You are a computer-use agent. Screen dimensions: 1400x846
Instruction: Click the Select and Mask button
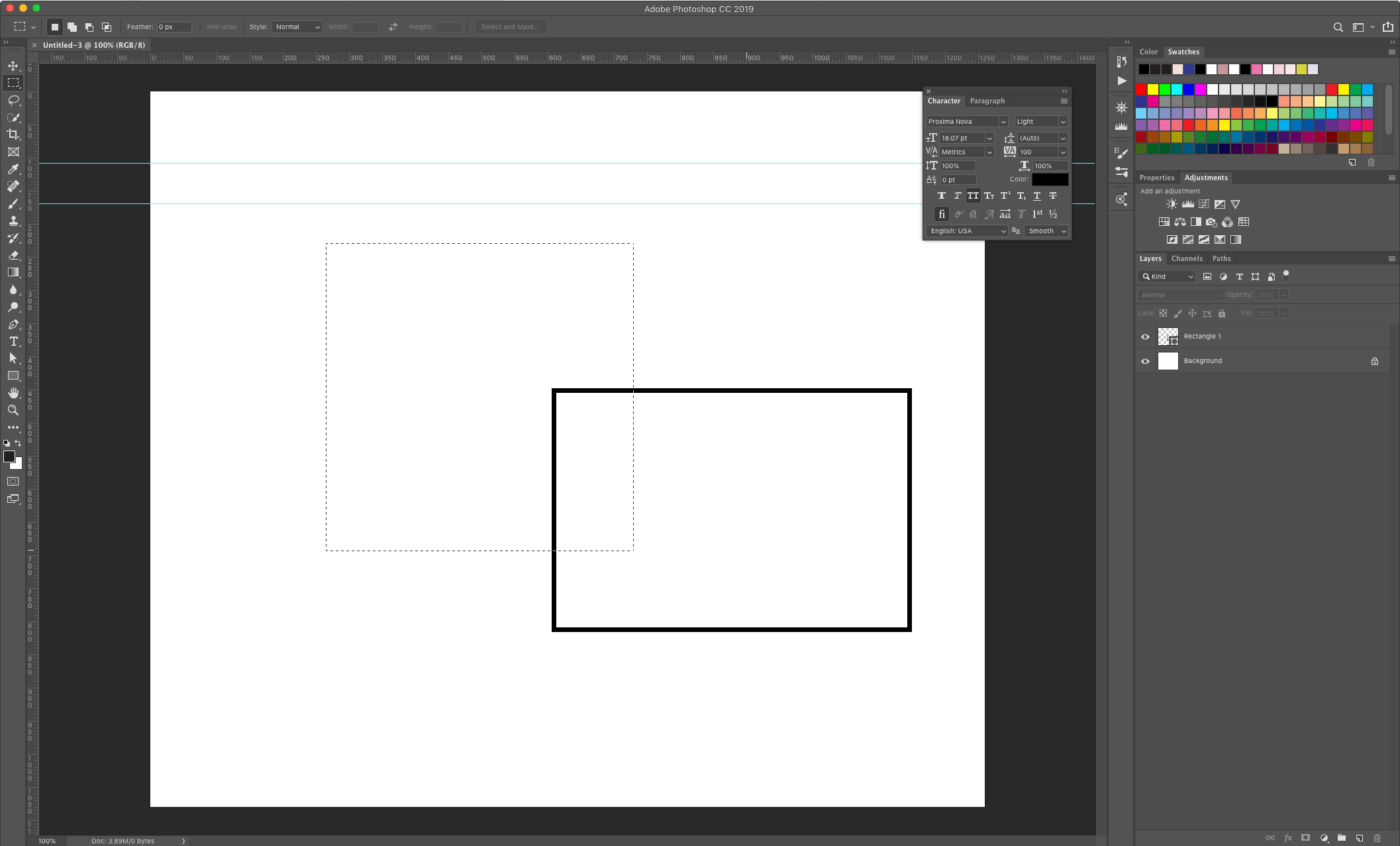coord(511,27)
